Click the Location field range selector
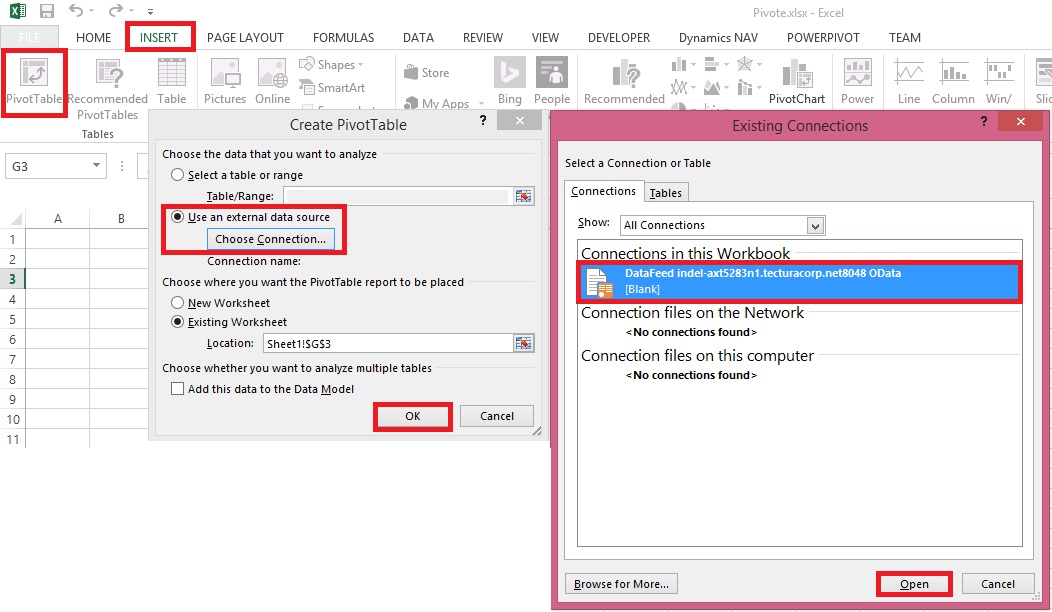The height and width of the screenshot is (612, 1052). pos(523,343)
